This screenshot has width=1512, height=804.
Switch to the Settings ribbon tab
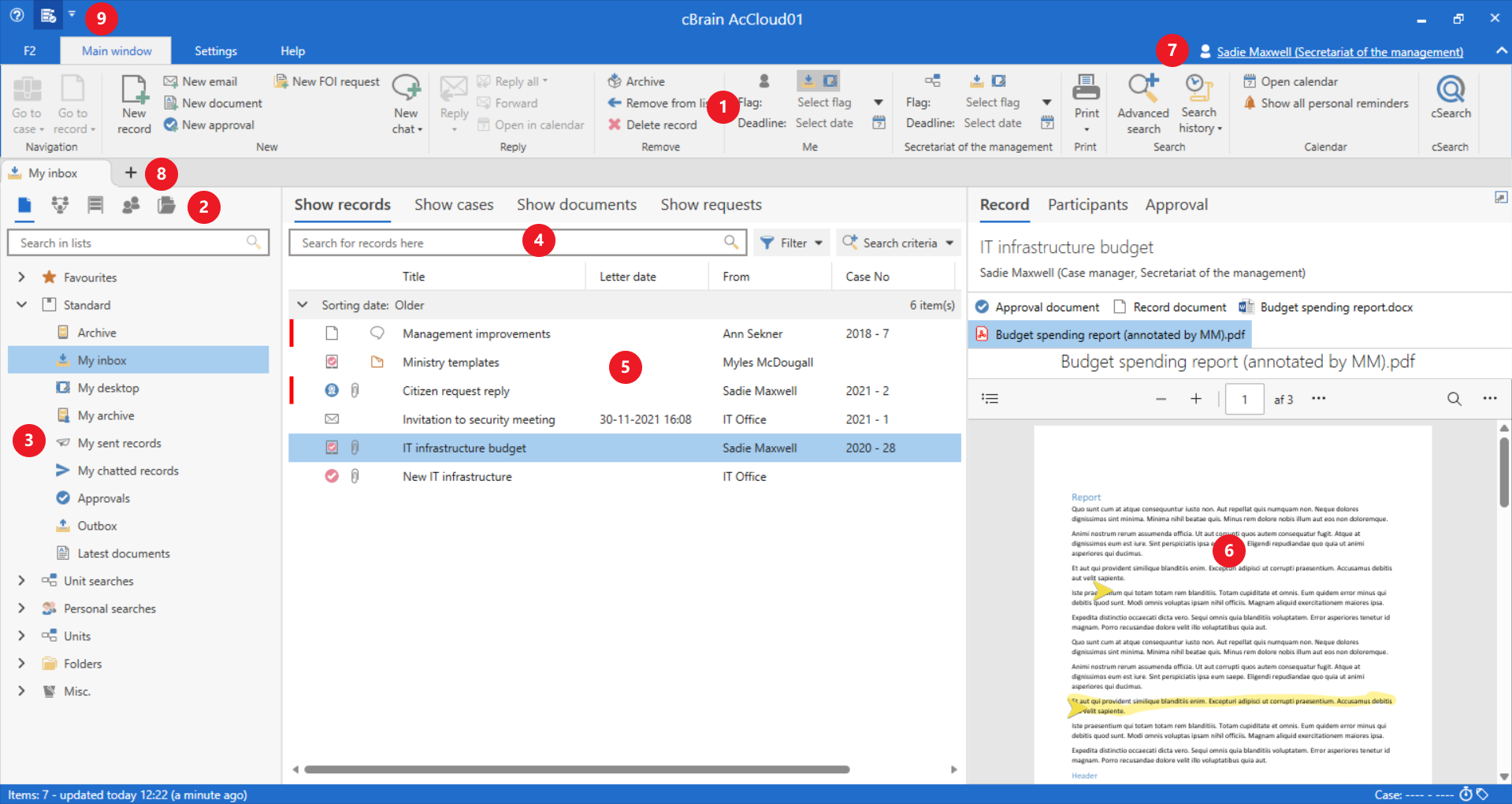[x=216, y=51]
